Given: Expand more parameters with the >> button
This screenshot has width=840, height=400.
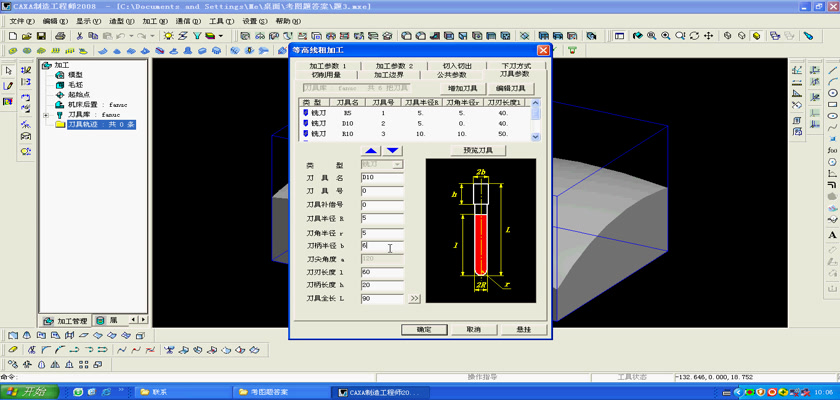Looking at the screenshot, I should 414,299.
